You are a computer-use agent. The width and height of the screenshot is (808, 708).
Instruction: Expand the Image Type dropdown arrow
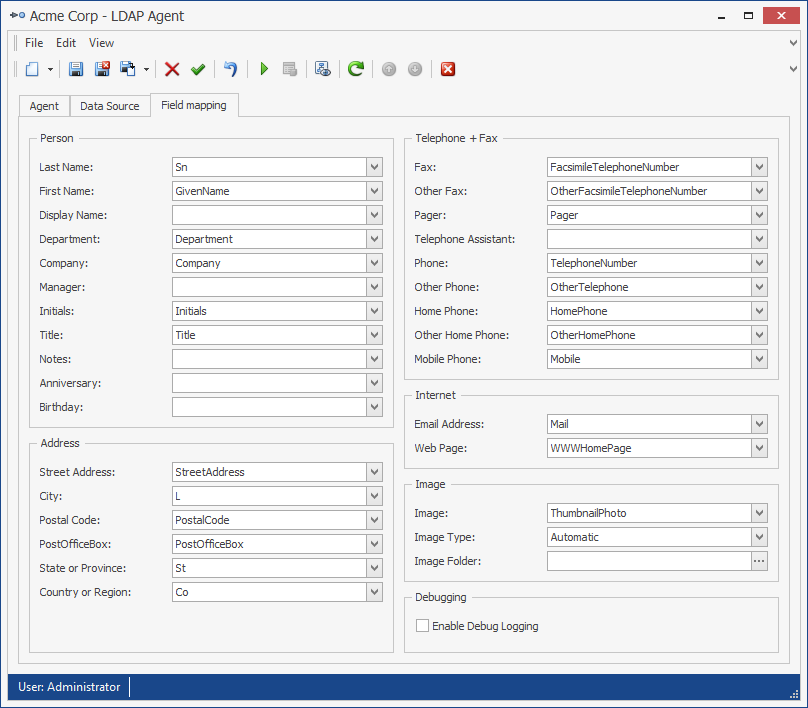(x=760, y=537)
